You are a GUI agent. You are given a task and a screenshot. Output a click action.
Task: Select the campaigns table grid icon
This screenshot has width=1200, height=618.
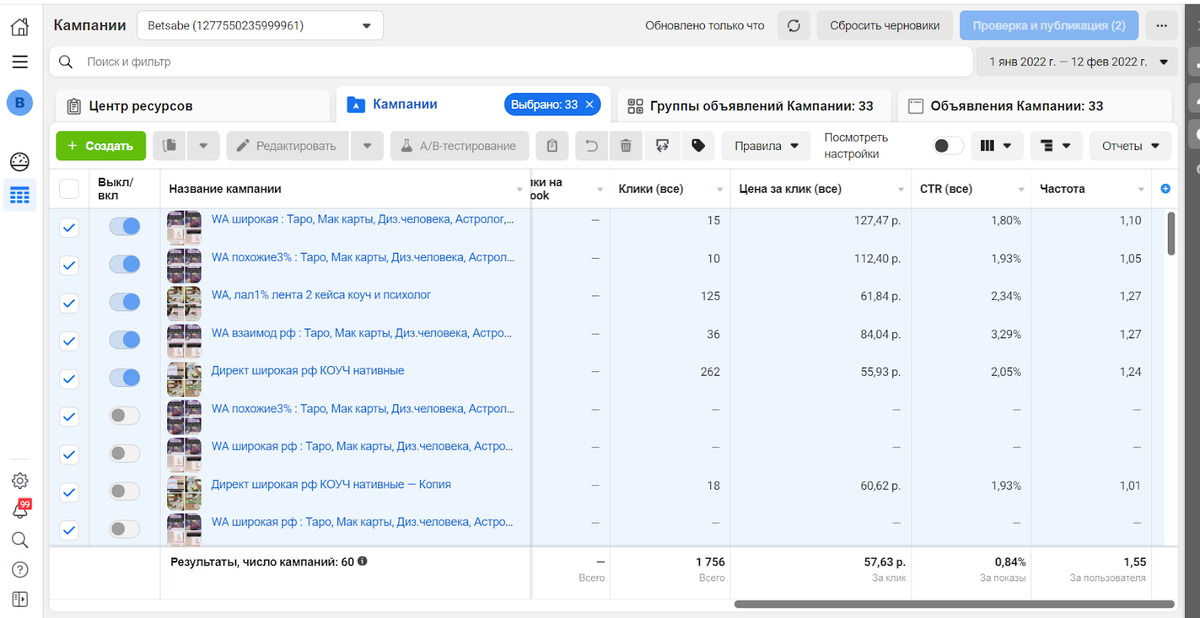[x=20, y=194]
